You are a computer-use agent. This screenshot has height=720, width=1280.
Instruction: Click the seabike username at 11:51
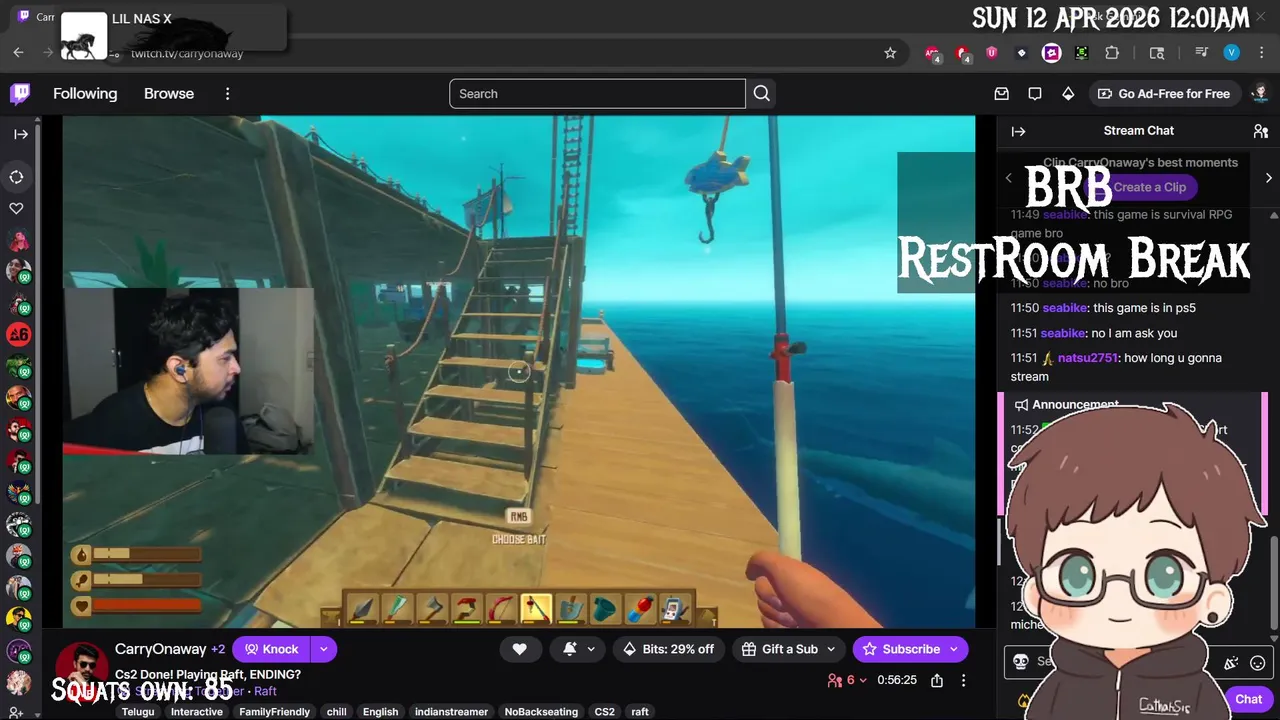(x=1062, y=333)
